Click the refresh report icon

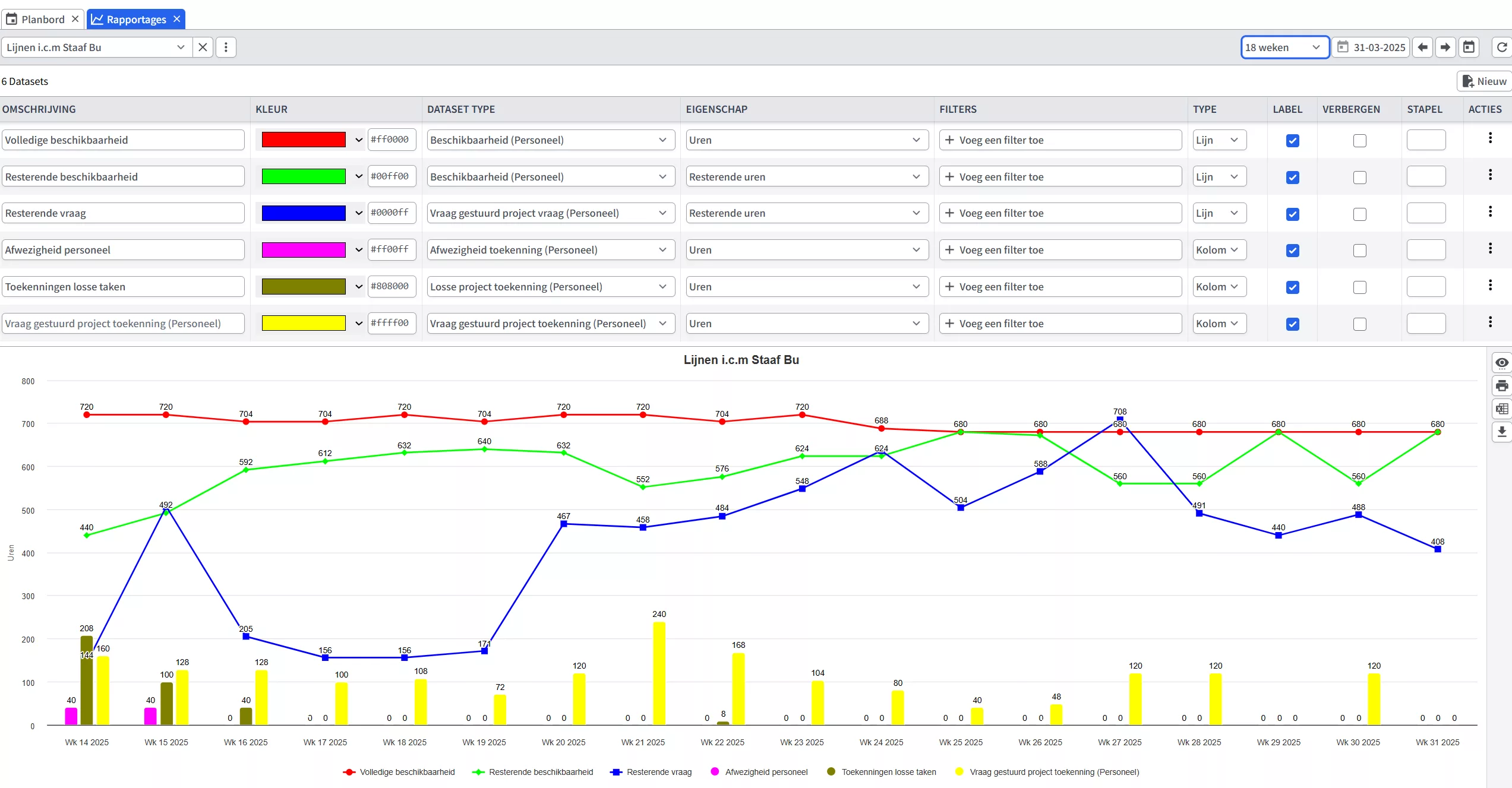point(1501,47)
